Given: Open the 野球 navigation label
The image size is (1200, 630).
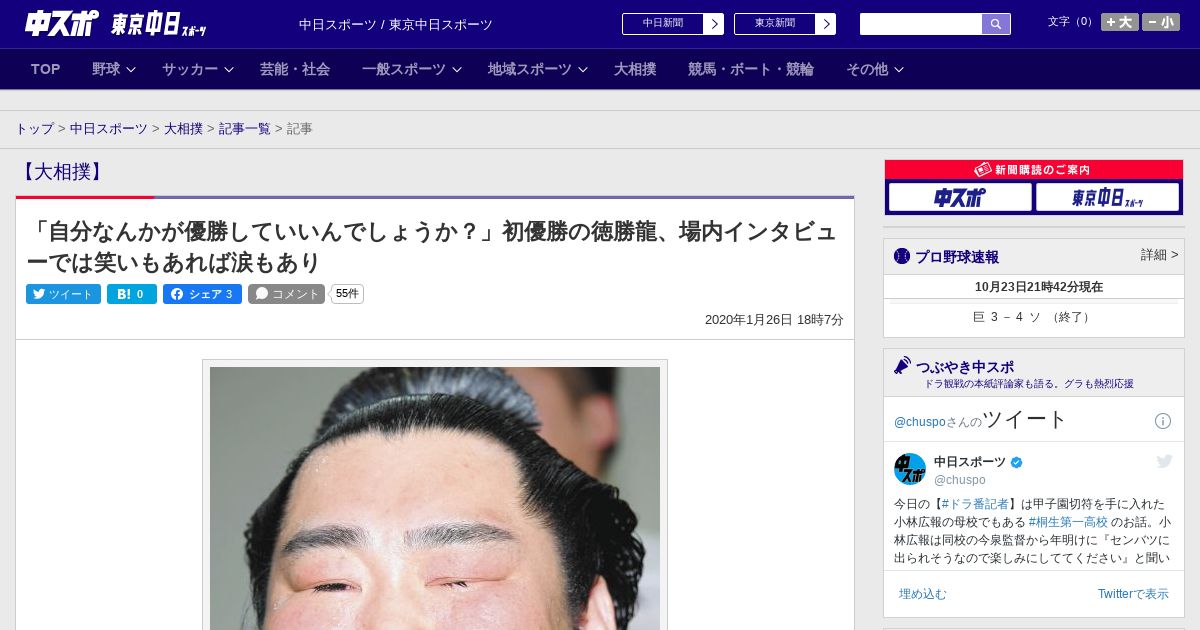Looking at the screenshot, I should click(x=106, y=69).
